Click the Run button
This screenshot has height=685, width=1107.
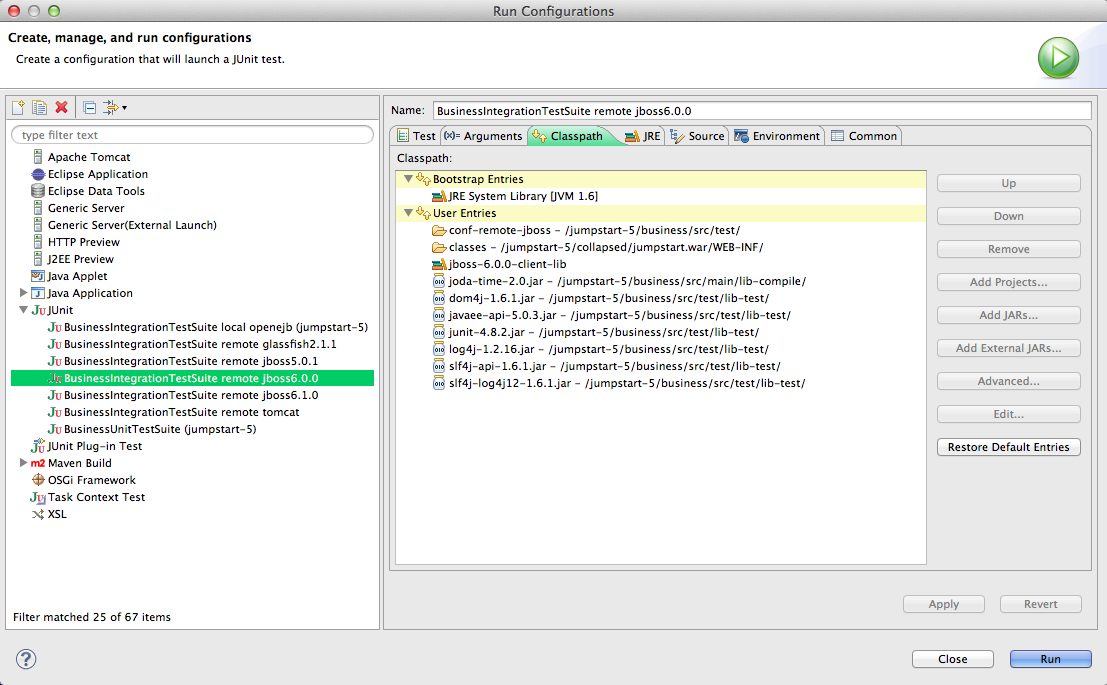click(1051, 659)
